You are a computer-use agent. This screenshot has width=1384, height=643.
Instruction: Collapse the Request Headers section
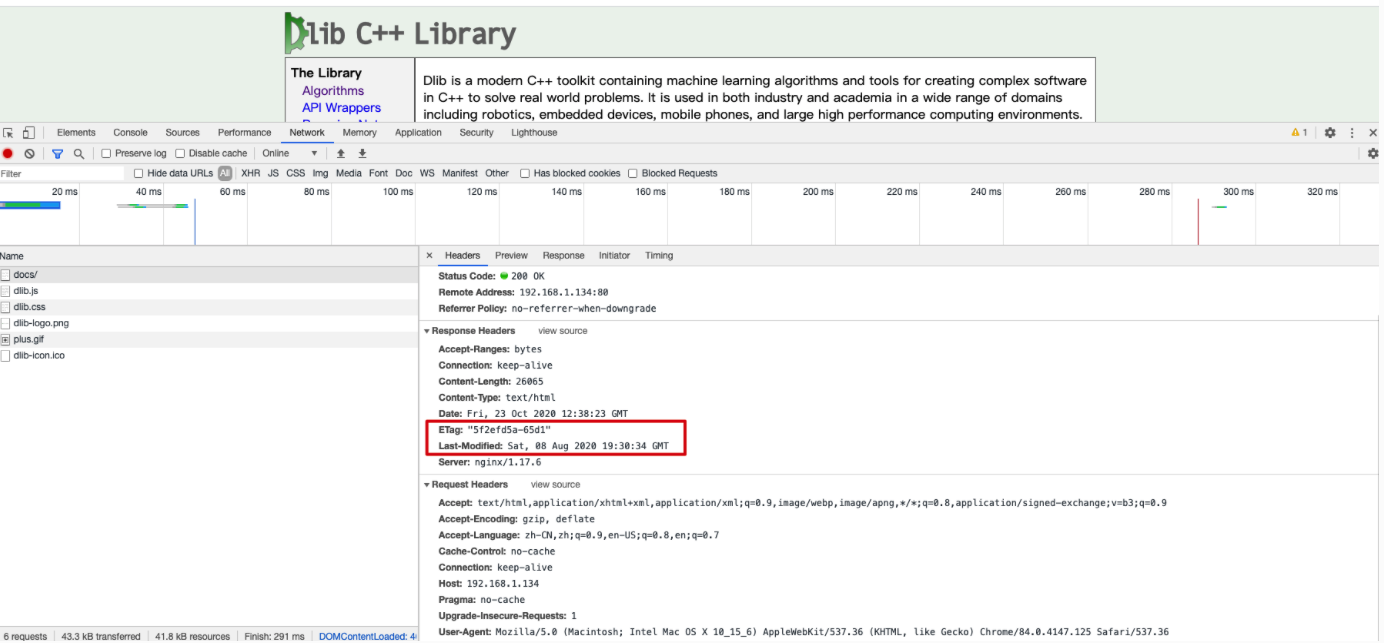(x=428, y=485)
